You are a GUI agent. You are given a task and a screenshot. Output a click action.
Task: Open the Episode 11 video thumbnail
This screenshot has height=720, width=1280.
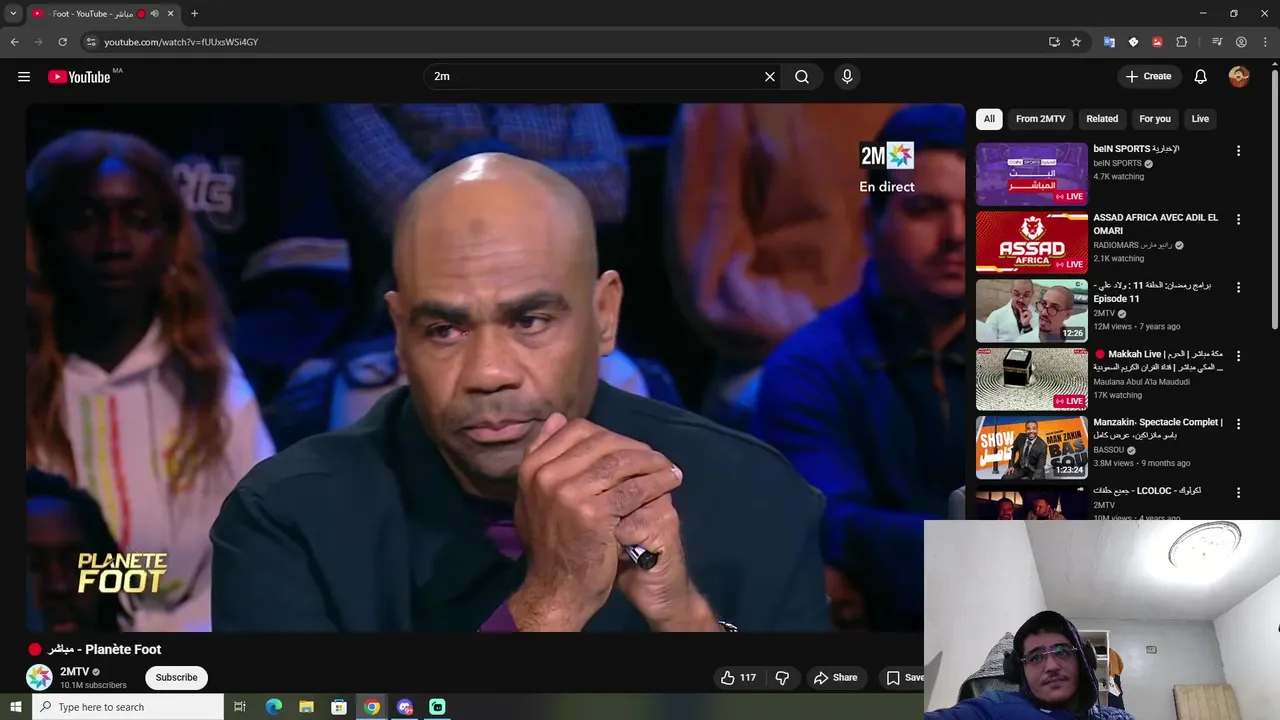(x=1031, y=311)
